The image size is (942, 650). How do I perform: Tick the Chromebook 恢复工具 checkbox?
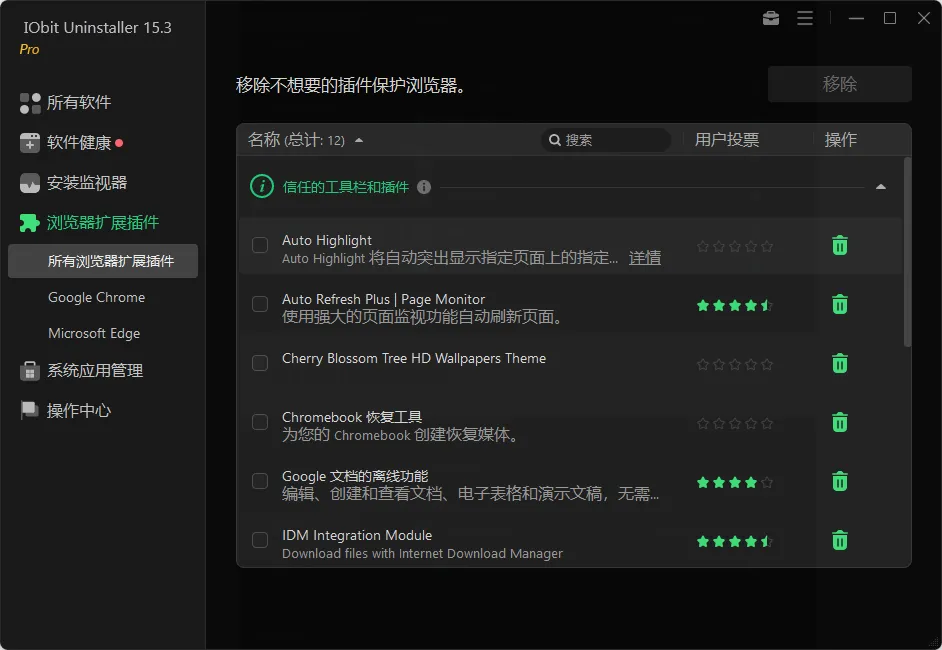(x=260, y=422)
